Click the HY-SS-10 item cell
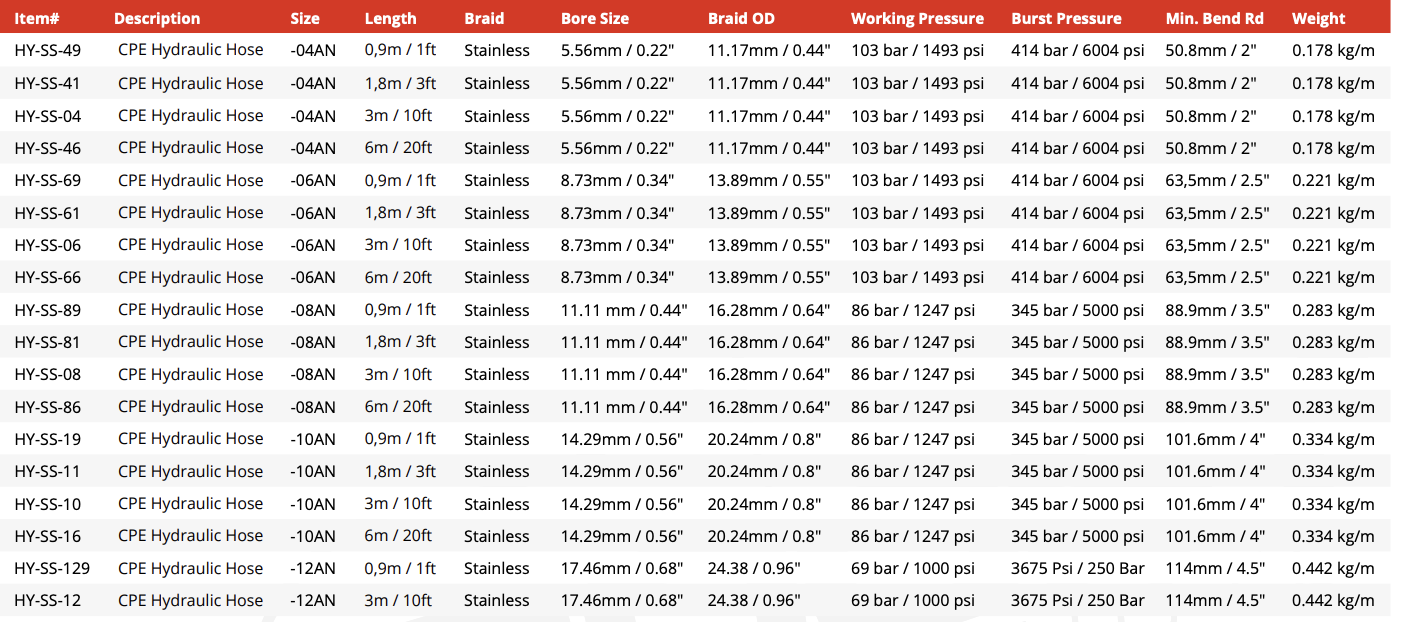This screenshot has height=622, width=1402. click(x=48, y=503)
